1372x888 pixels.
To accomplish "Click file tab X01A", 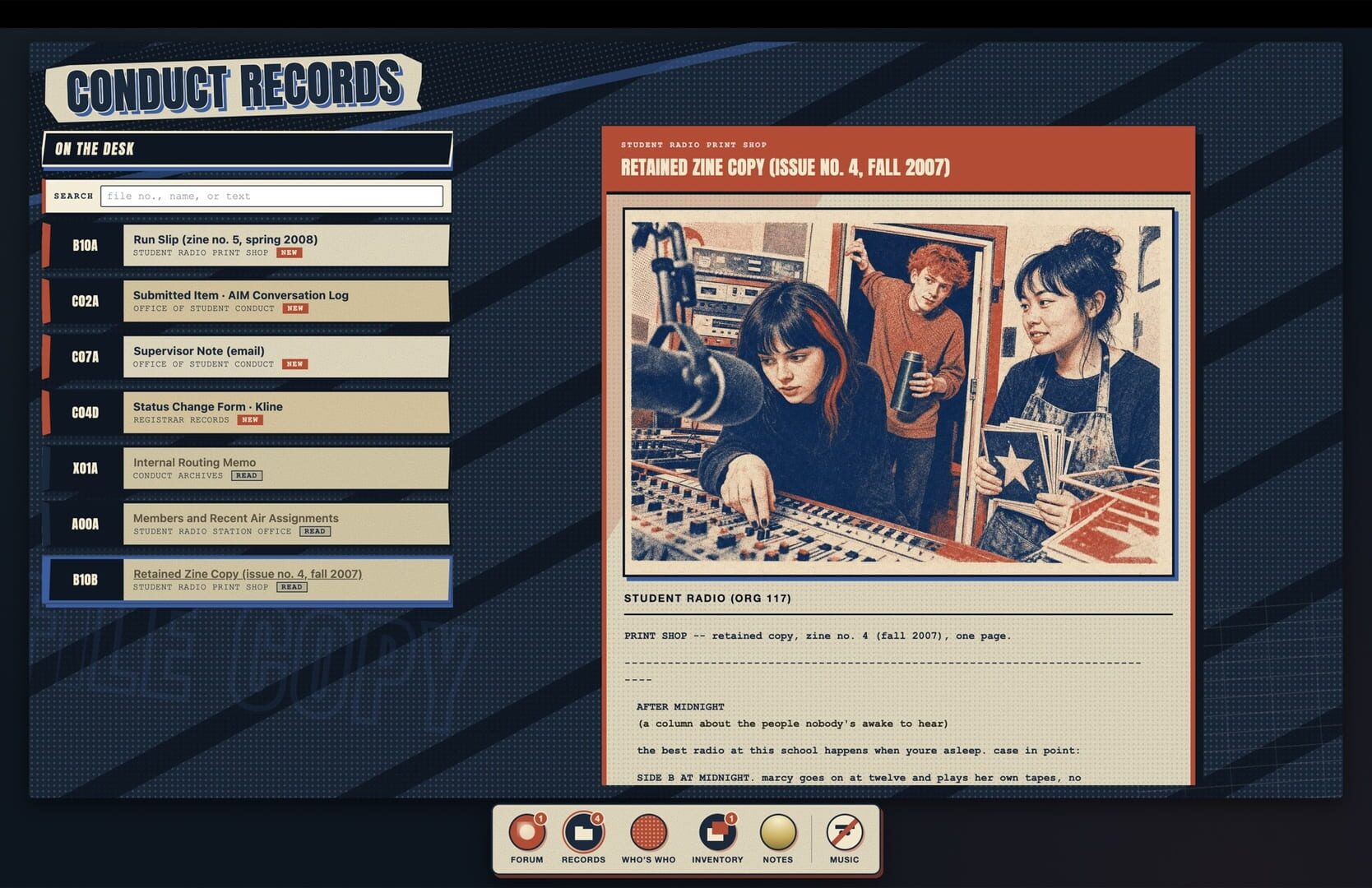I will [85, 469].
